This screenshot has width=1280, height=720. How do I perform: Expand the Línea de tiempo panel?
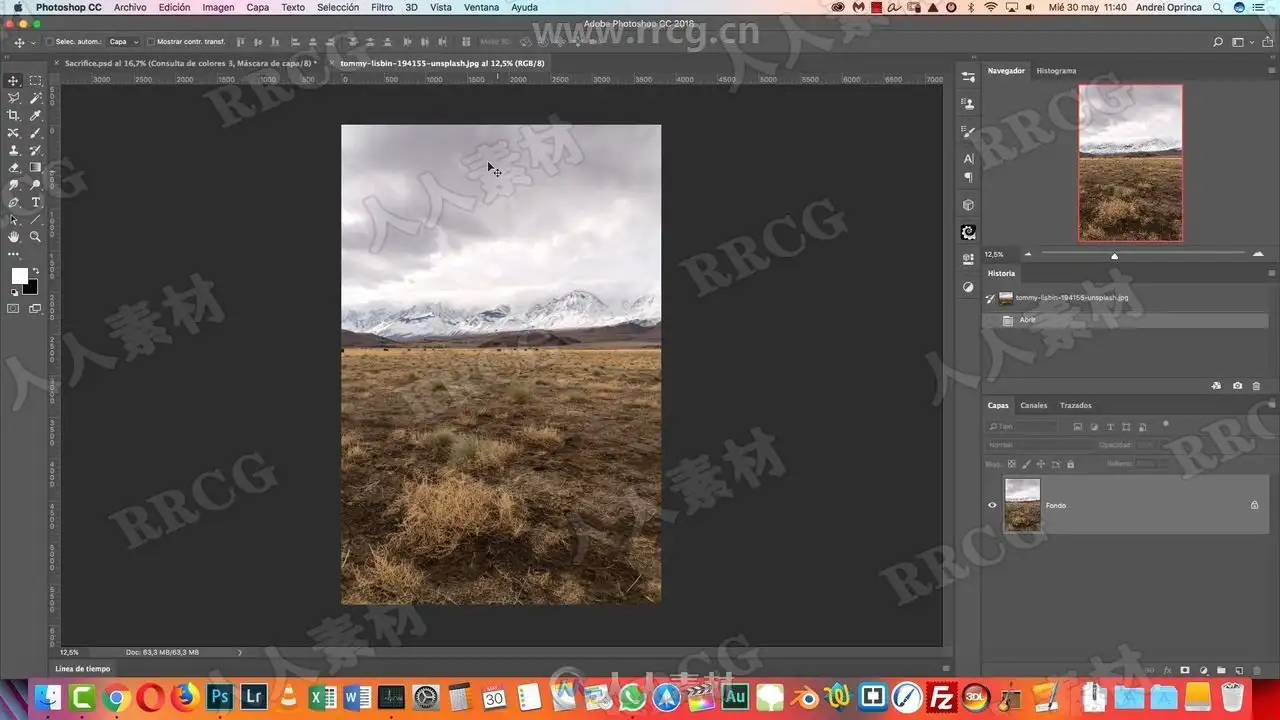coord(83,669)
